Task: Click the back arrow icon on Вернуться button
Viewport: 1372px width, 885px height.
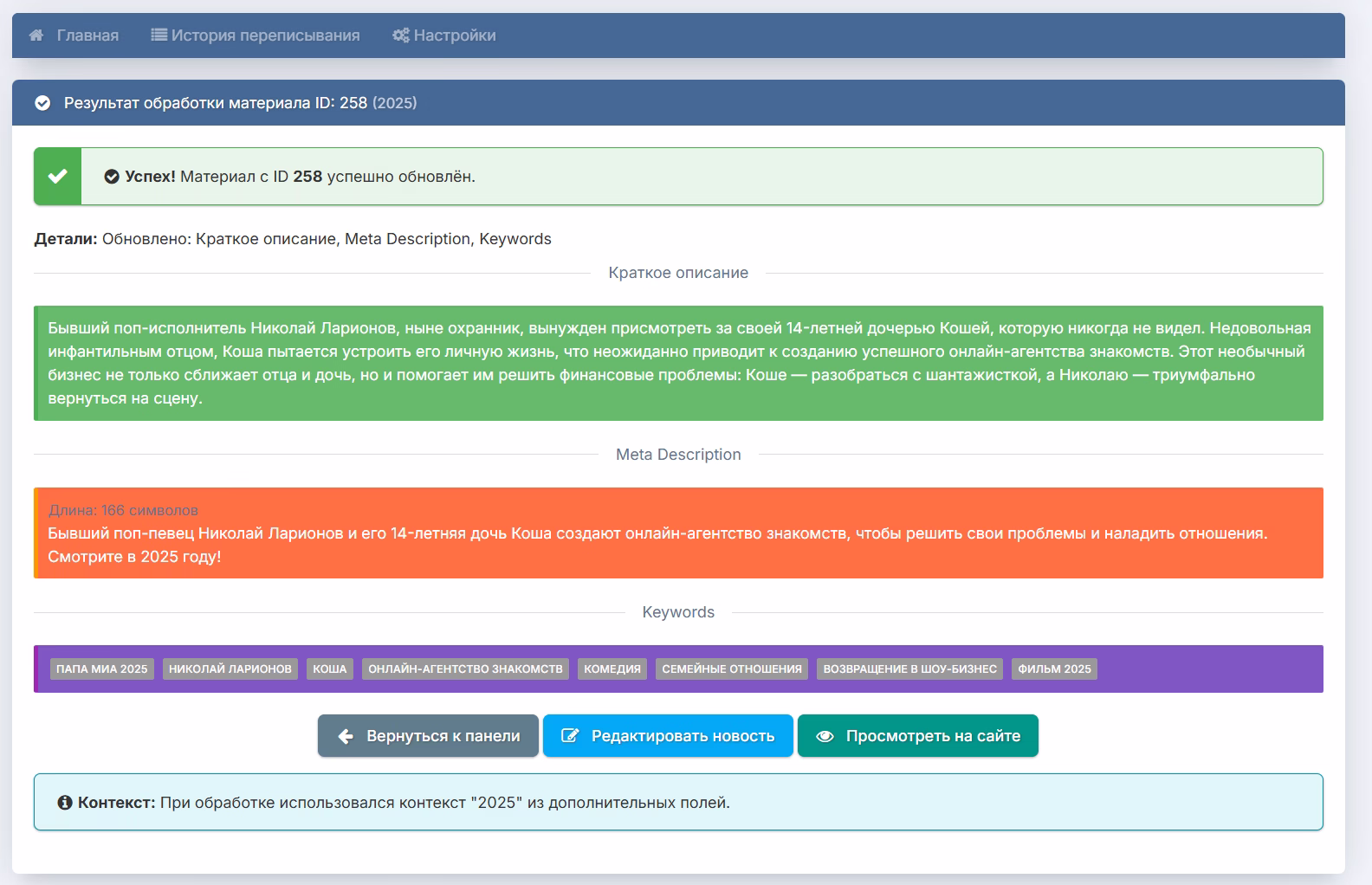Action: (x=346, y=736)
